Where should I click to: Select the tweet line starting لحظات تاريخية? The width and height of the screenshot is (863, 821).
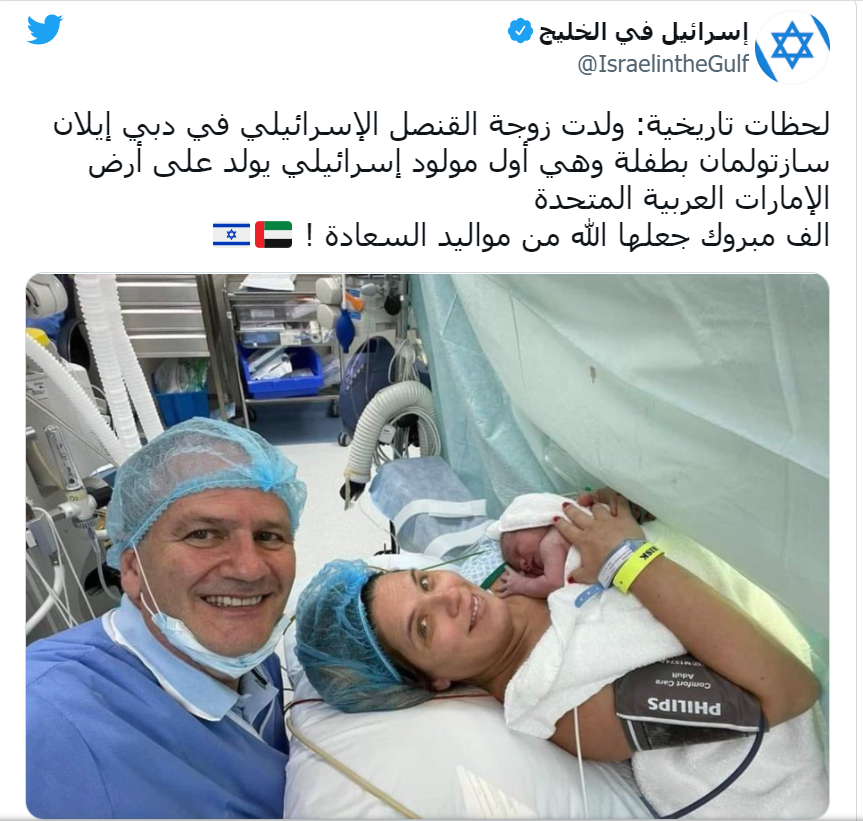point(441,126)
